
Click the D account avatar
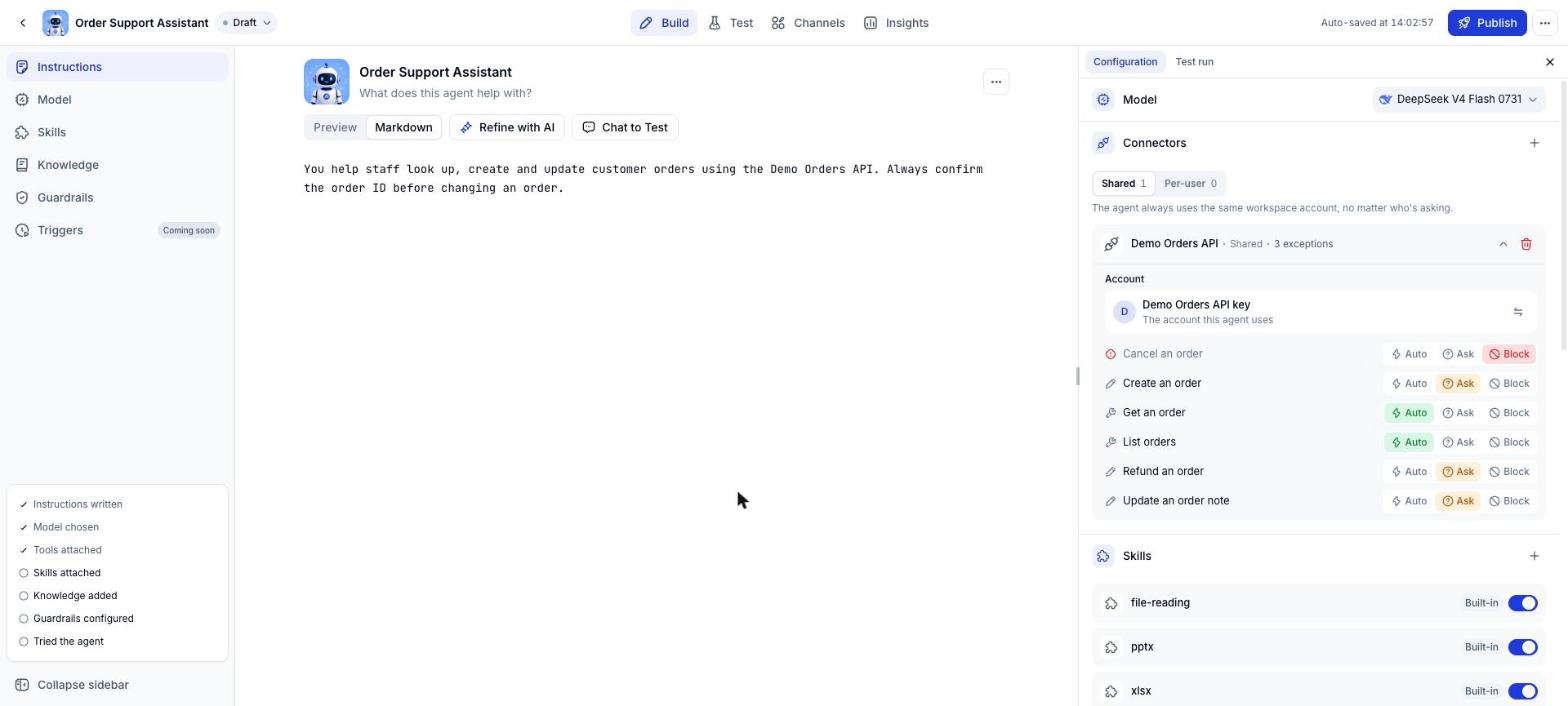(1124, 312)
